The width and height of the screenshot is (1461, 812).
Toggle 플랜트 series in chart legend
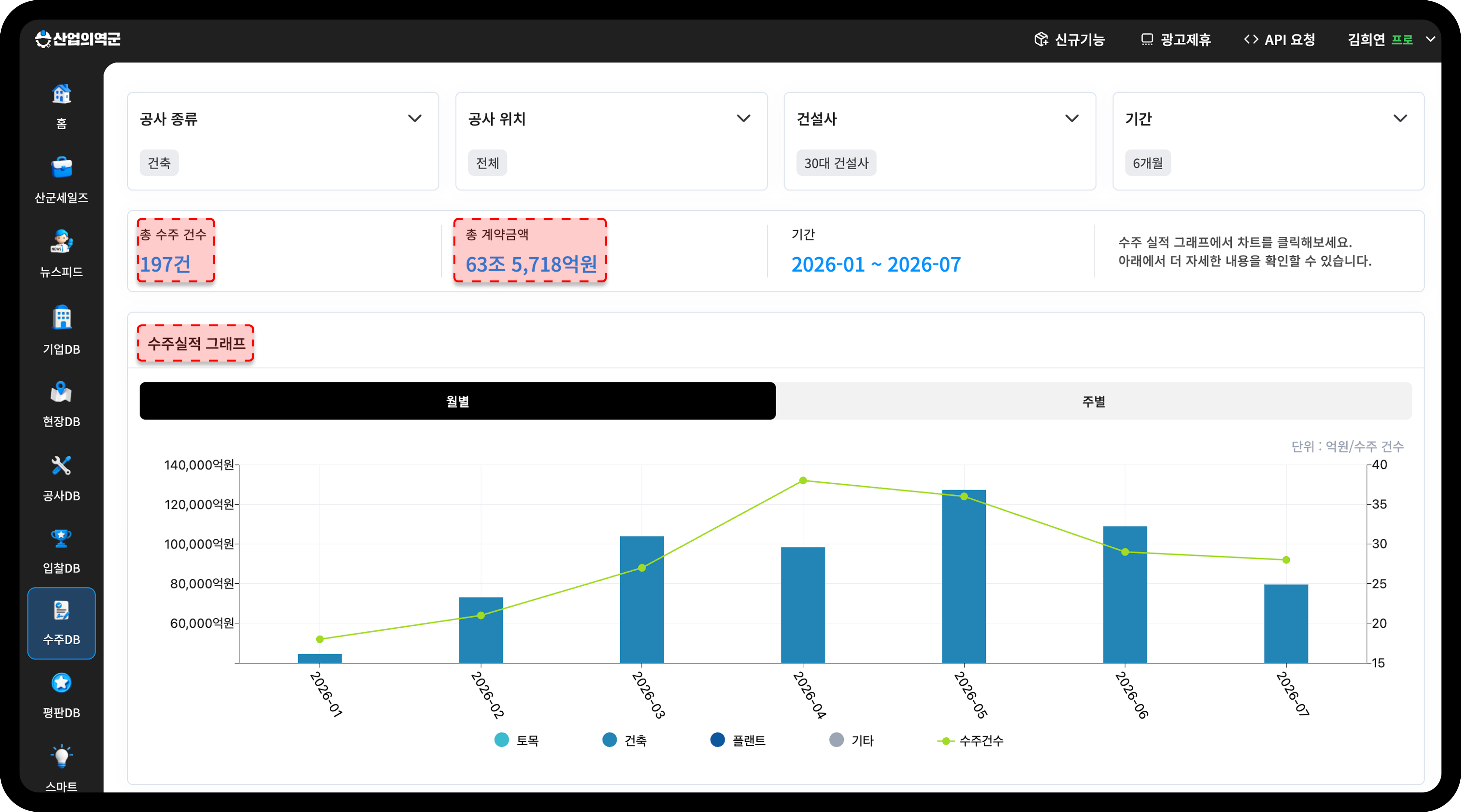tap(738, 740)
